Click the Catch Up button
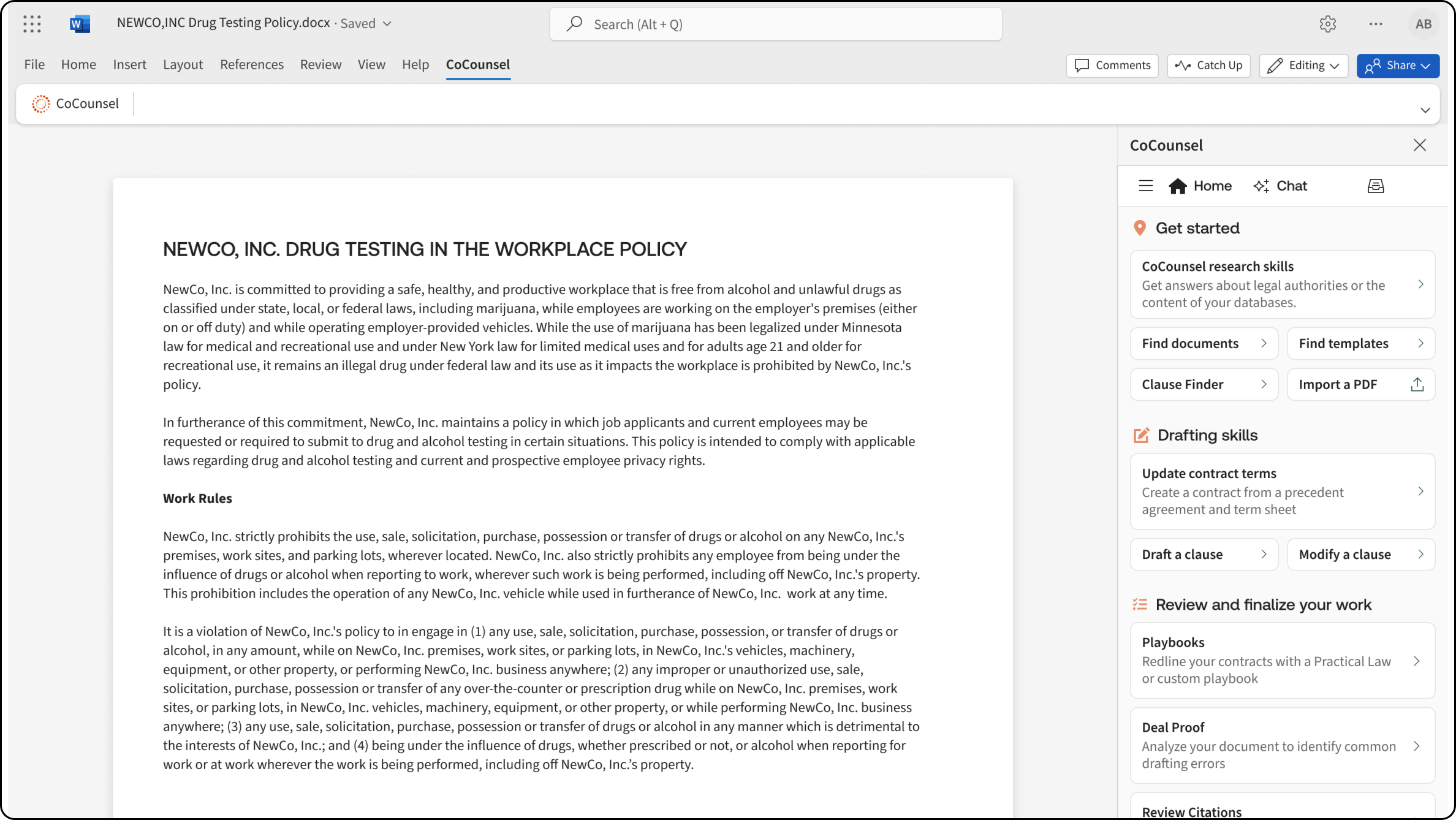 click(1208, 66)
